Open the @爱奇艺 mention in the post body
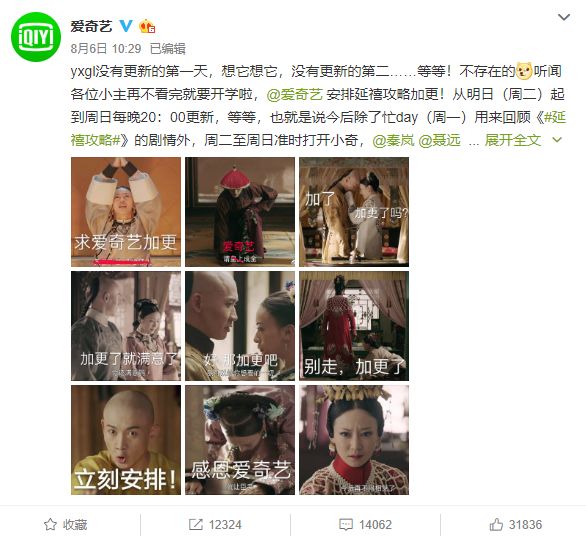Screen dimensions: 586x536 294,94
